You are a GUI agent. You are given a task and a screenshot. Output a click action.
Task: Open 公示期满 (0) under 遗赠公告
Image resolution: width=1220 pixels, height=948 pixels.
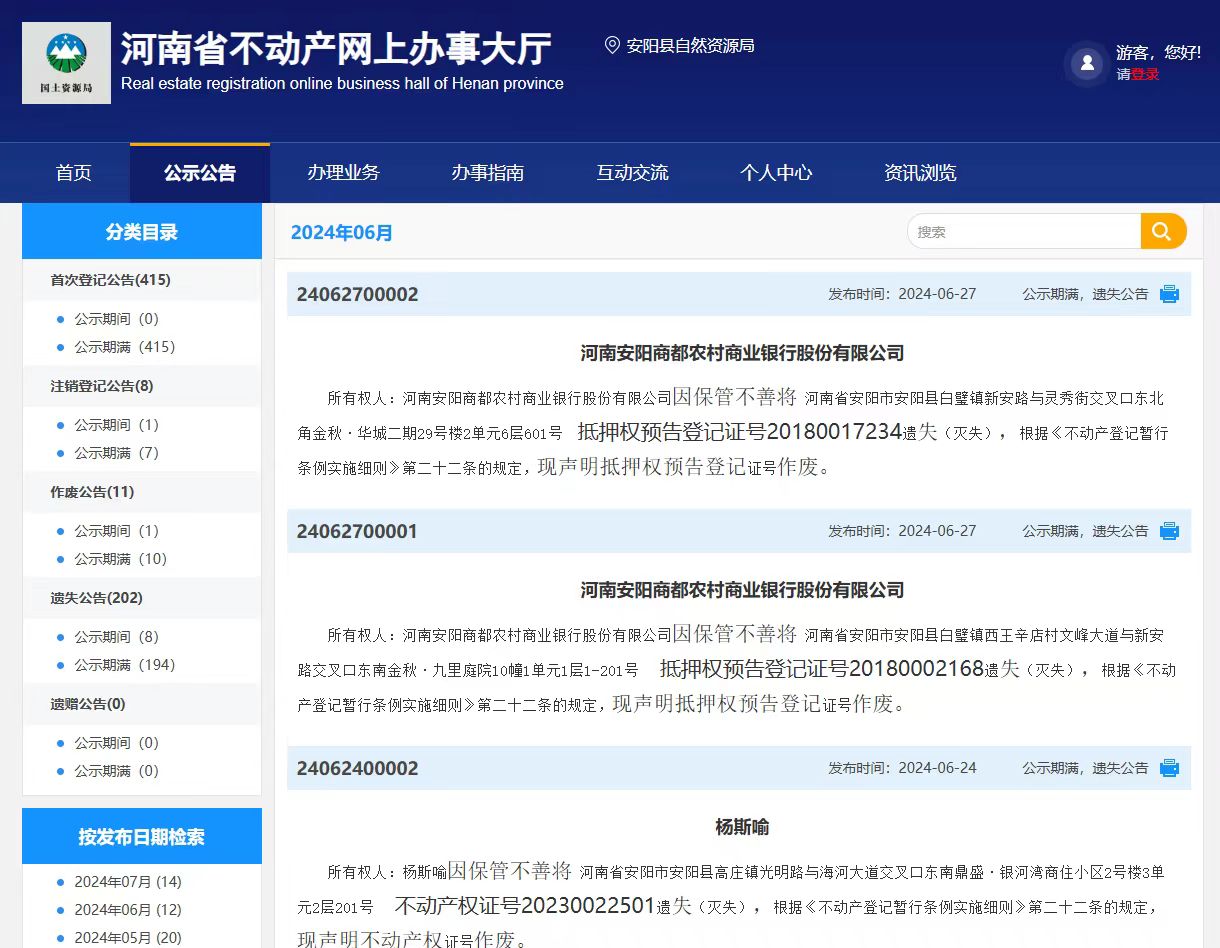(x=116, y=771)
